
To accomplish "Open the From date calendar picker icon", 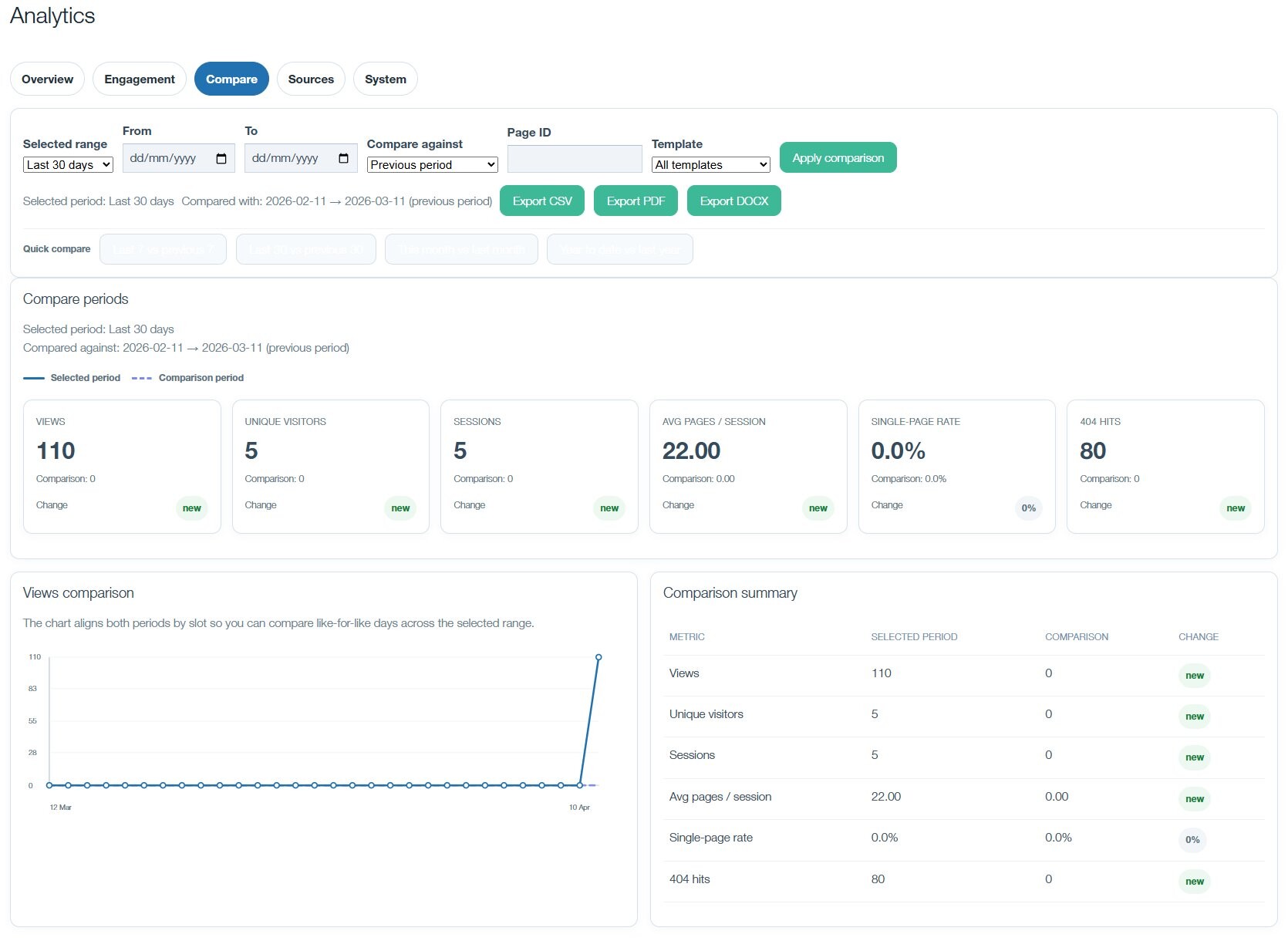I will coord(221,159).
